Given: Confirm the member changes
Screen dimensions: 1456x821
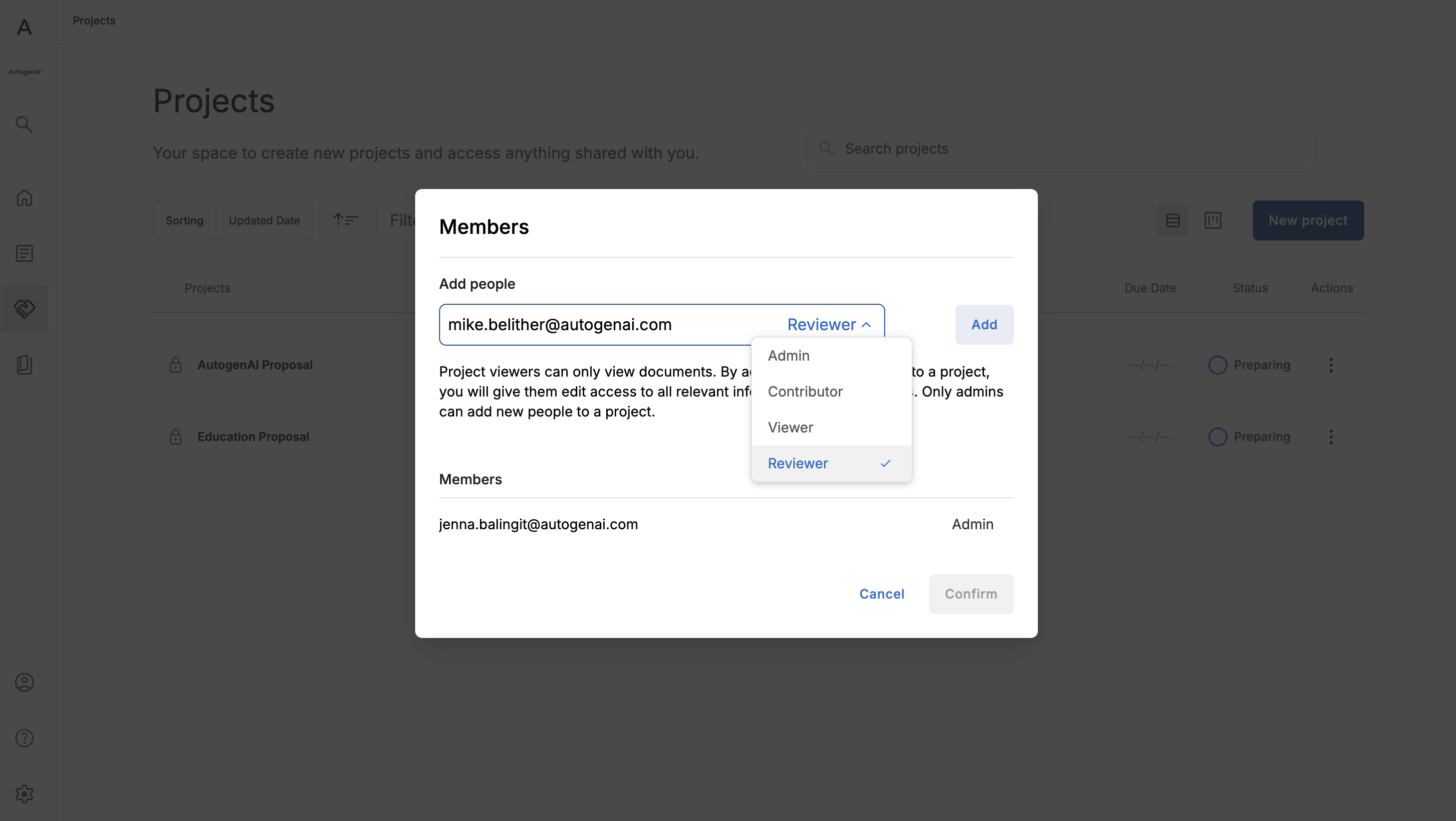Looking at the screenshot, I should (x=971, y=594).
